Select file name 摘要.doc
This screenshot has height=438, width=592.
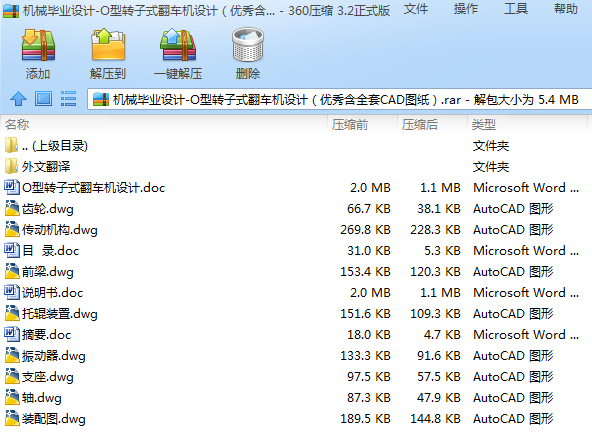pos(46,335)
